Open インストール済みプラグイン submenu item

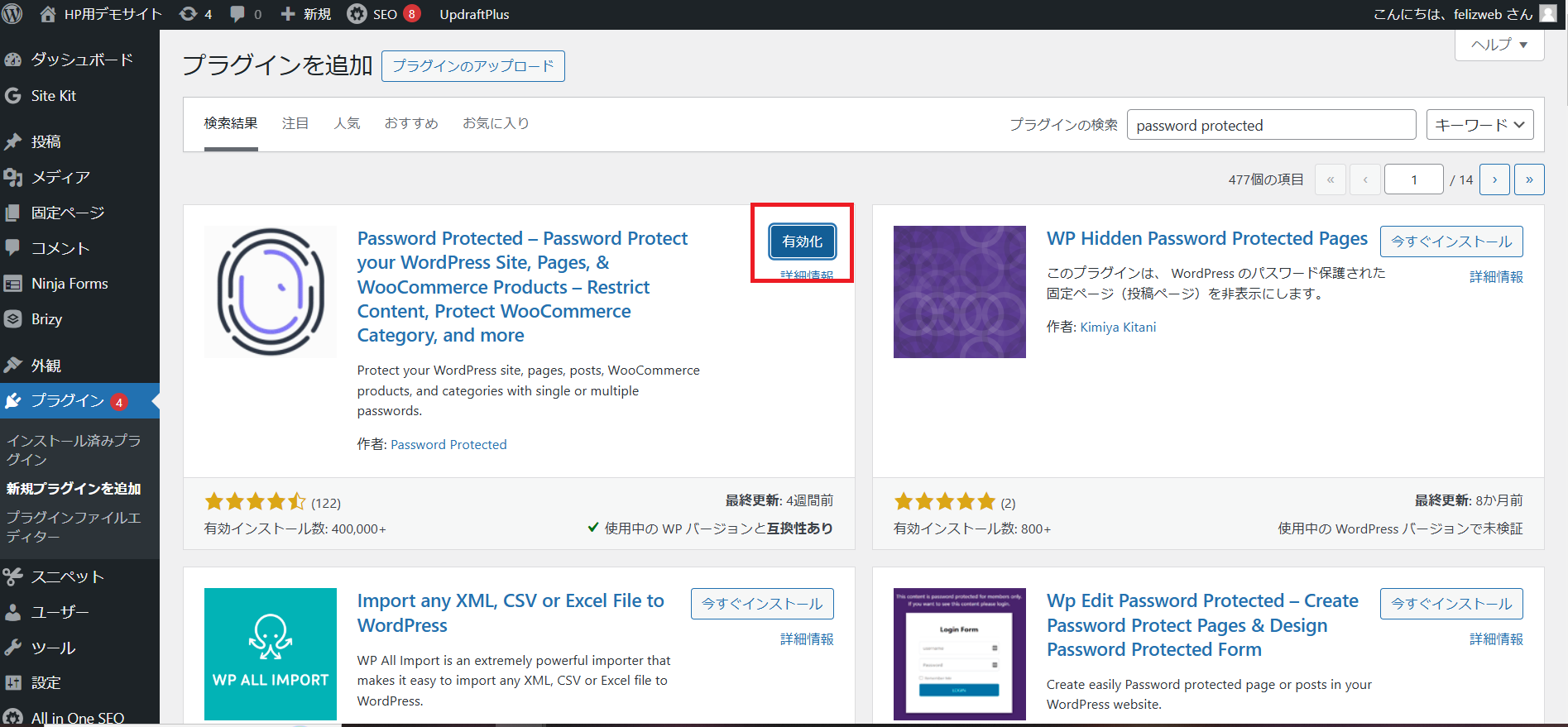point(74,450)
